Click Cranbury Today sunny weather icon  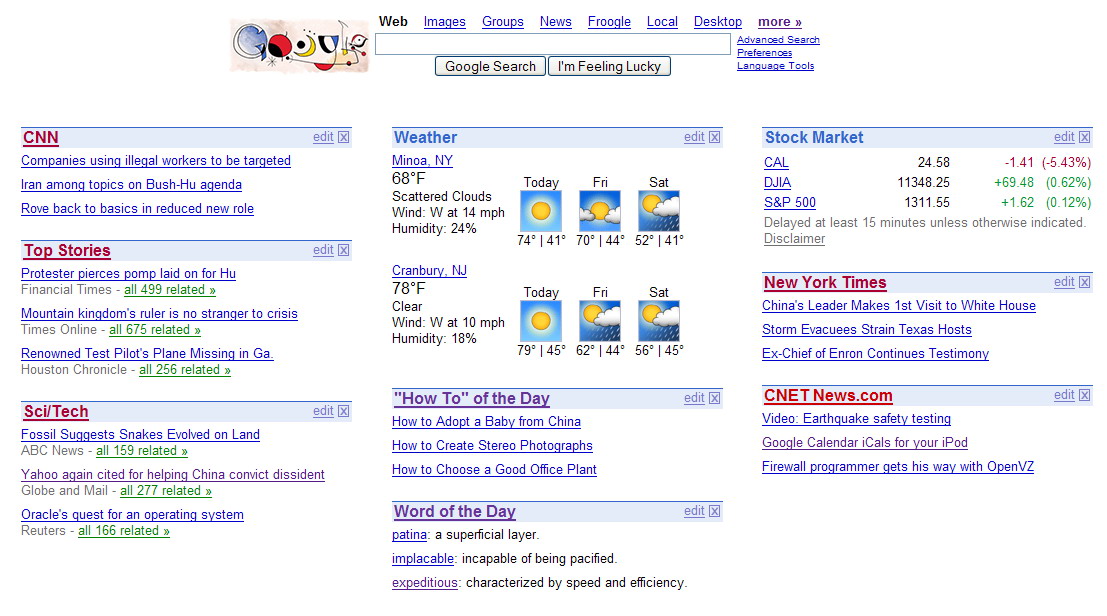click(x=541, y=321)
